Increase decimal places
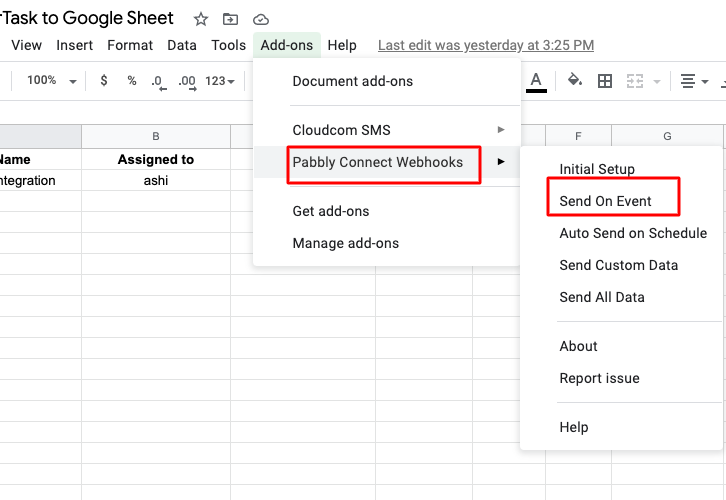Viewport: 726px width, 500px height. 188,82
